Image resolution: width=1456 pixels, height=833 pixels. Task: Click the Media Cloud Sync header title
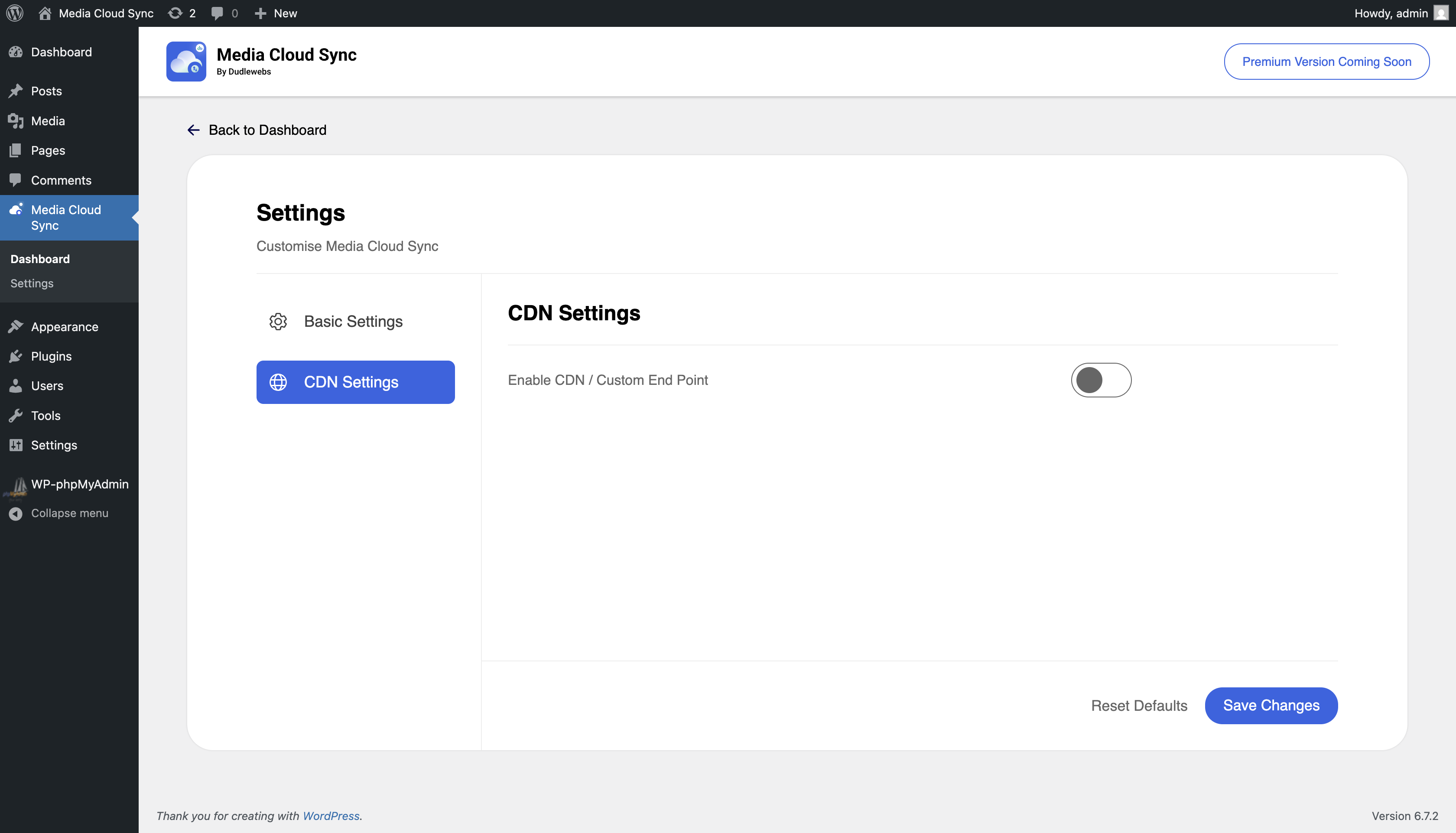tap(286, 54)
